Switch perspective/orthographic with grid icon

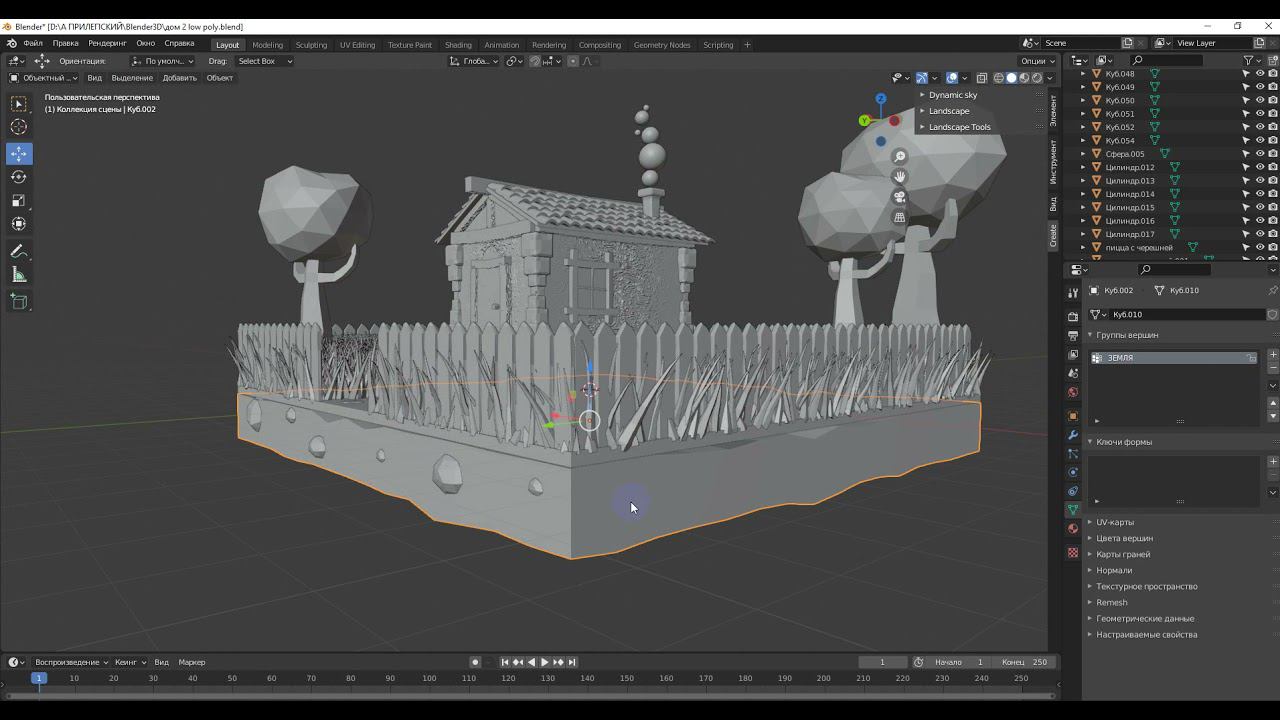[x=900, y=217]
